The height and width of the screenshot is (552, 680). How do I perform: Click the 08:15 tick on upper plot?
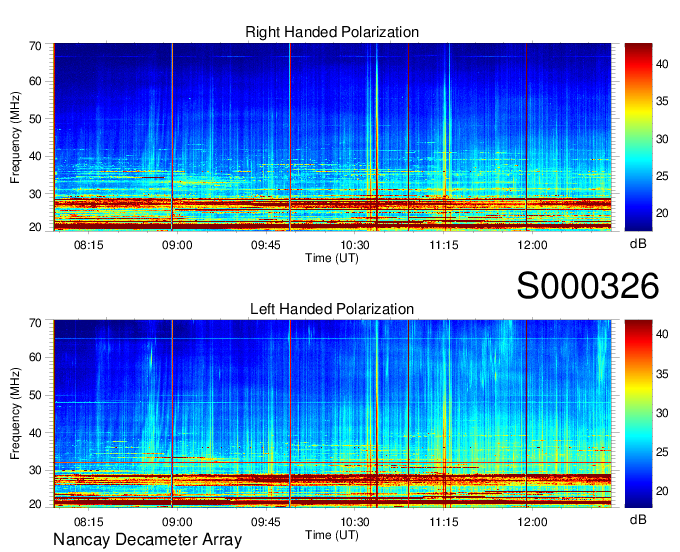click(89, 245)
